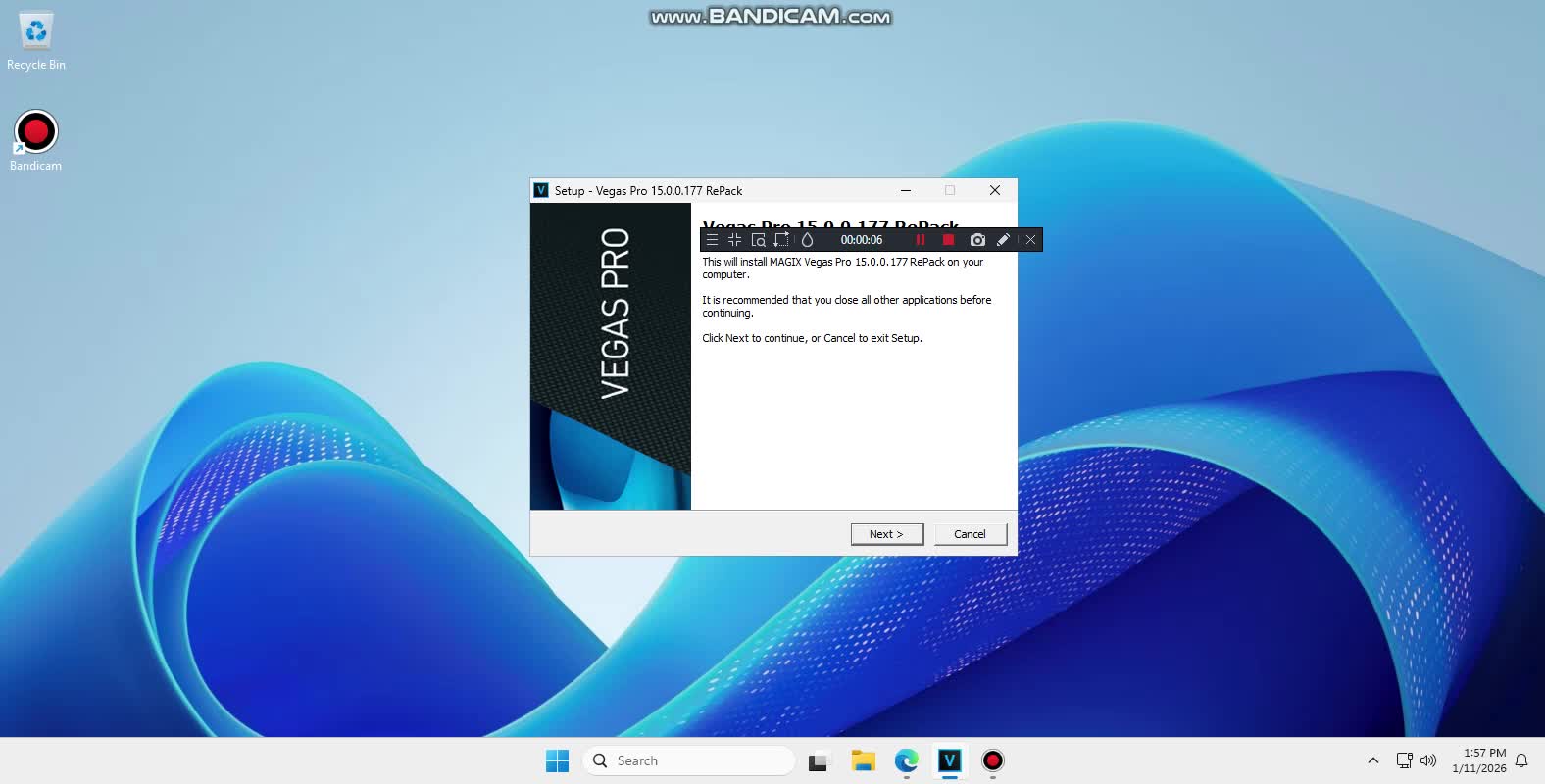Click the Vegas V icon in setup title bar
1545x784 pixels.
pos(541,190)
